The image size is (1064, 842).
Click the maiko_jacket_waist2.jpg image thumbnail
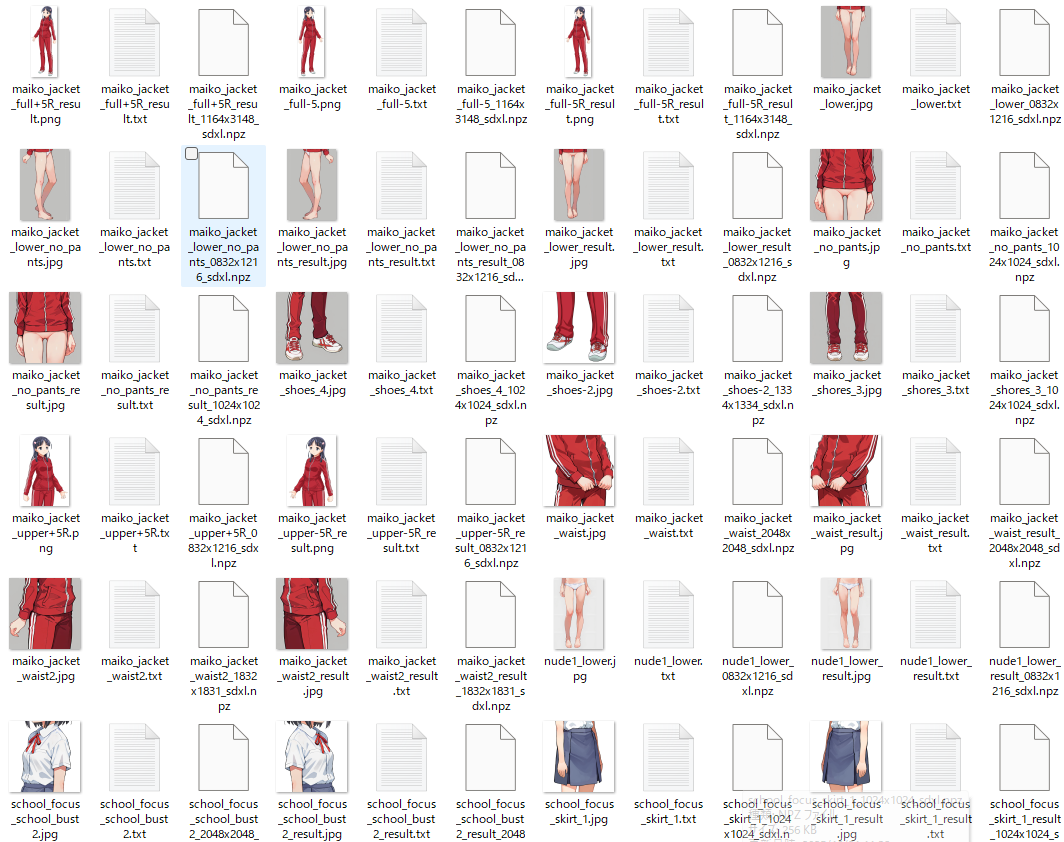click(x=46, y=614)
